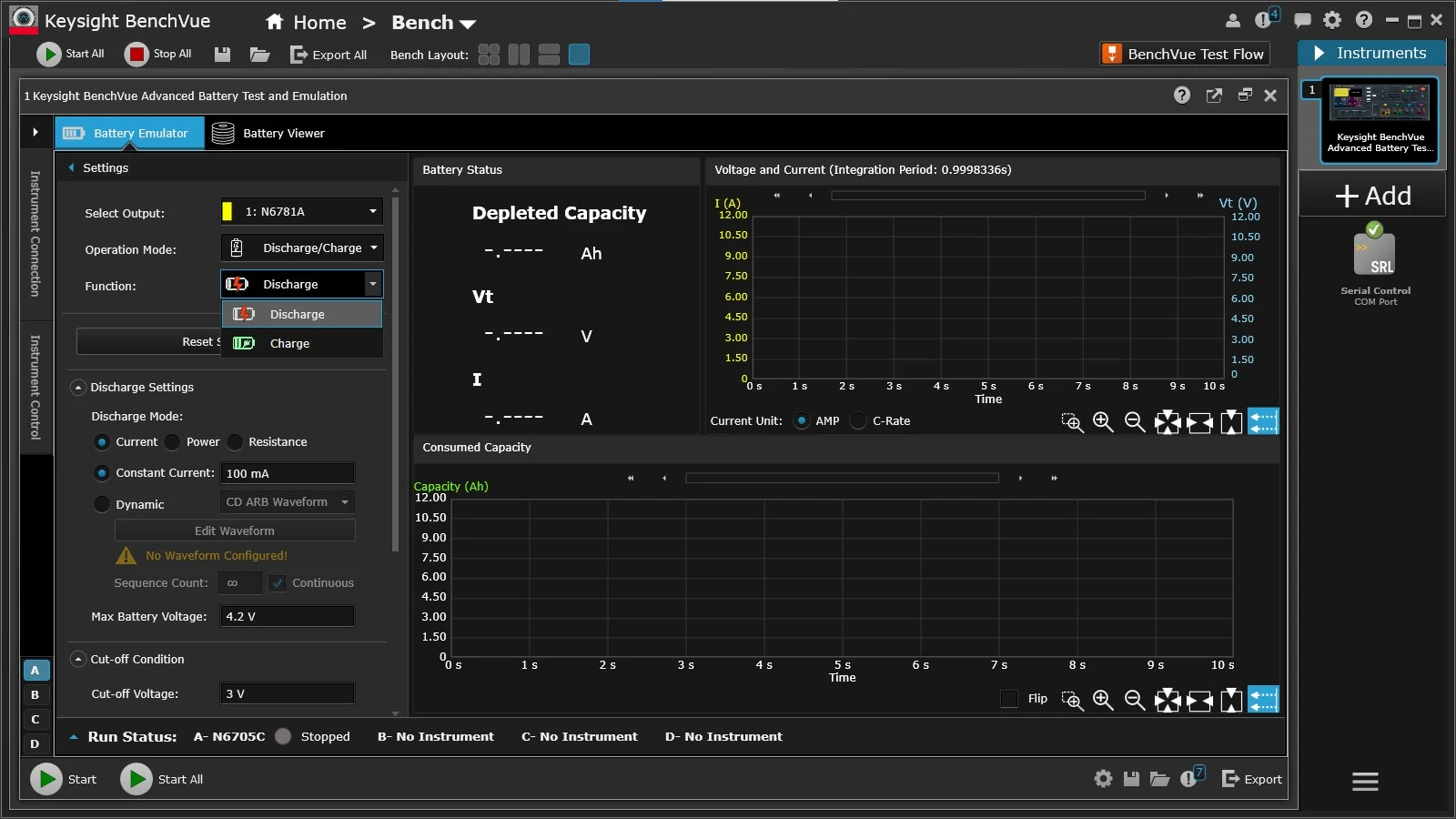Choose Charge from Function list
Viewport: 1456px width, 819px height.
coord(302,343)
